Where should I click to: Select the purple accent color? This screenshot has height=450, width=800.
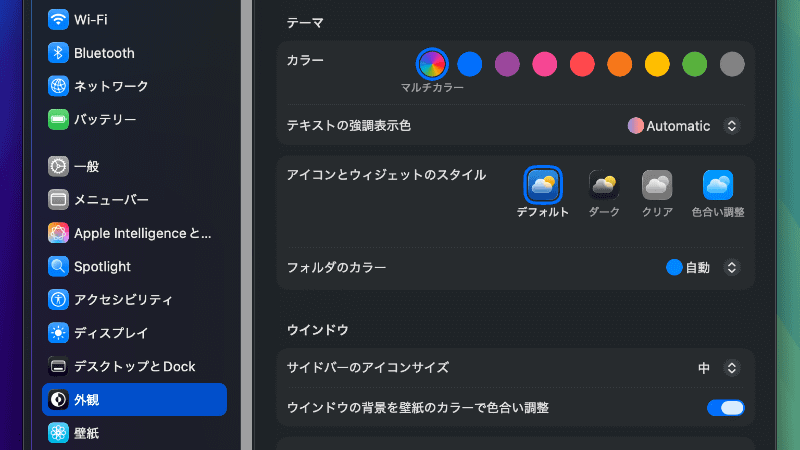click(507, 64)
